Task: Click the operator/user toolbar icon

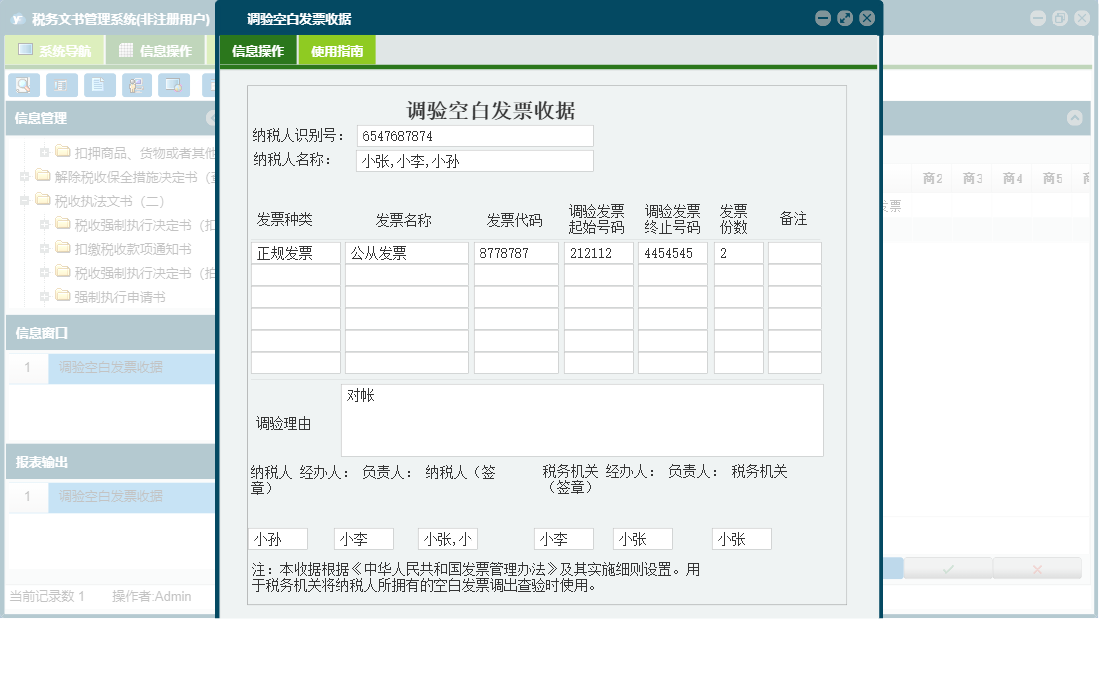Action: (x=138, y=85)
